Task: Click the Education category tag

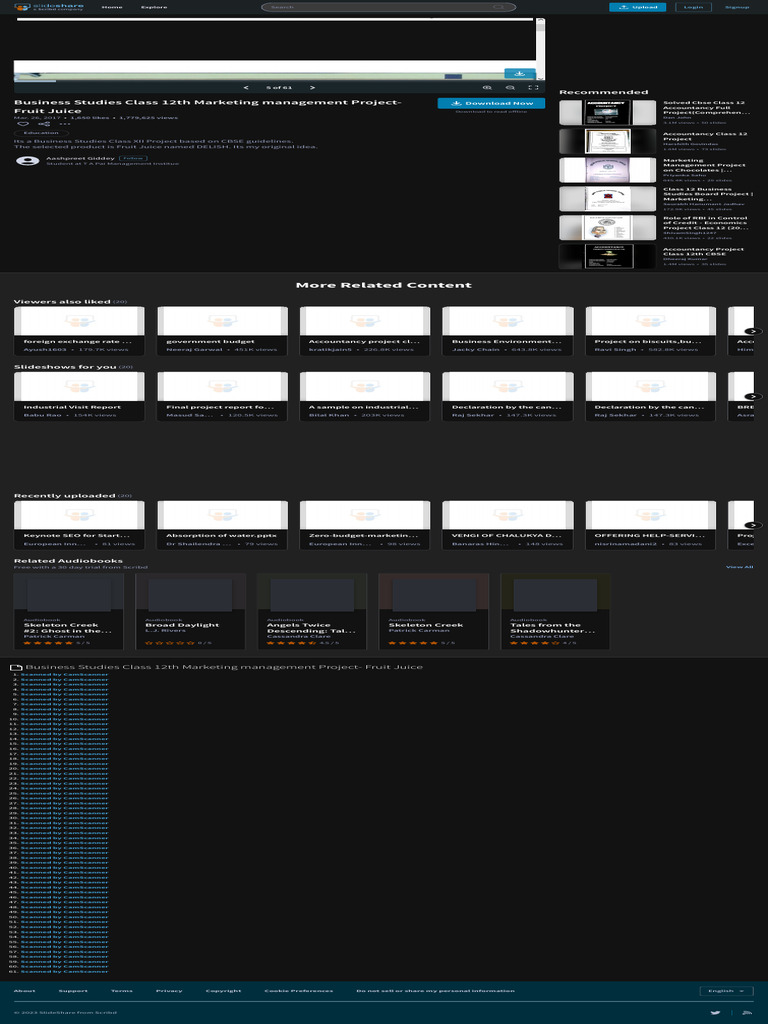Action: click(x=41, y=133)
